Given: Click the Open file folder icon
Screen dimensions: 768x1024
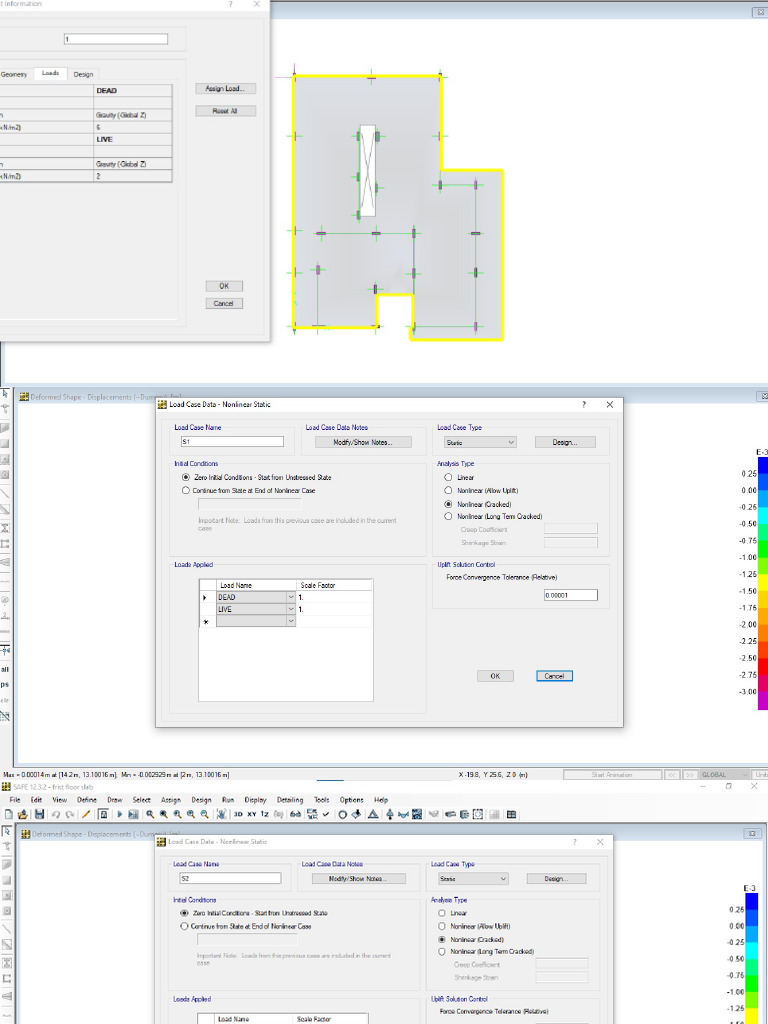Looking at the screenshot, I should point(22,815).
